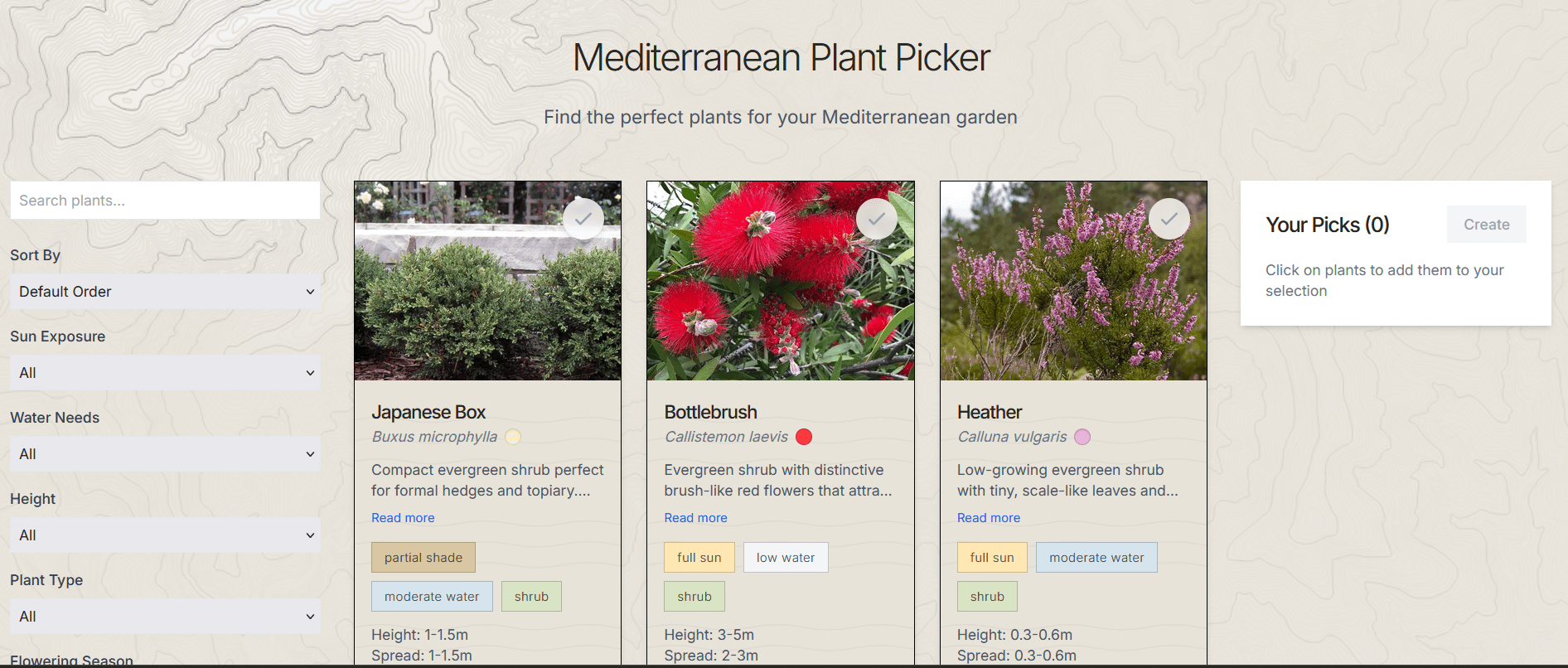Toggle the Bottlebrush selection checkmark
1568x668 pixels.
coord(877,219)
